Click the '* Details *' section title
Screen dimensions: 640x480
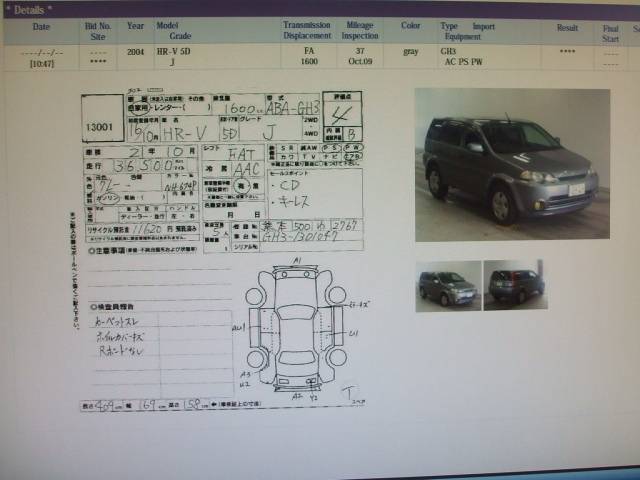click(29, 10)
